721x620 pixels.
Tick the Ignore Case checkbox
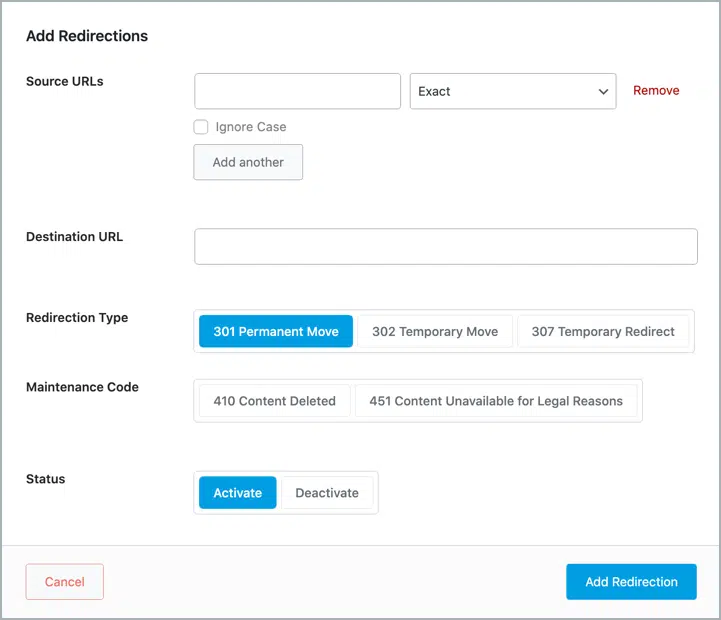coord(201,127)
